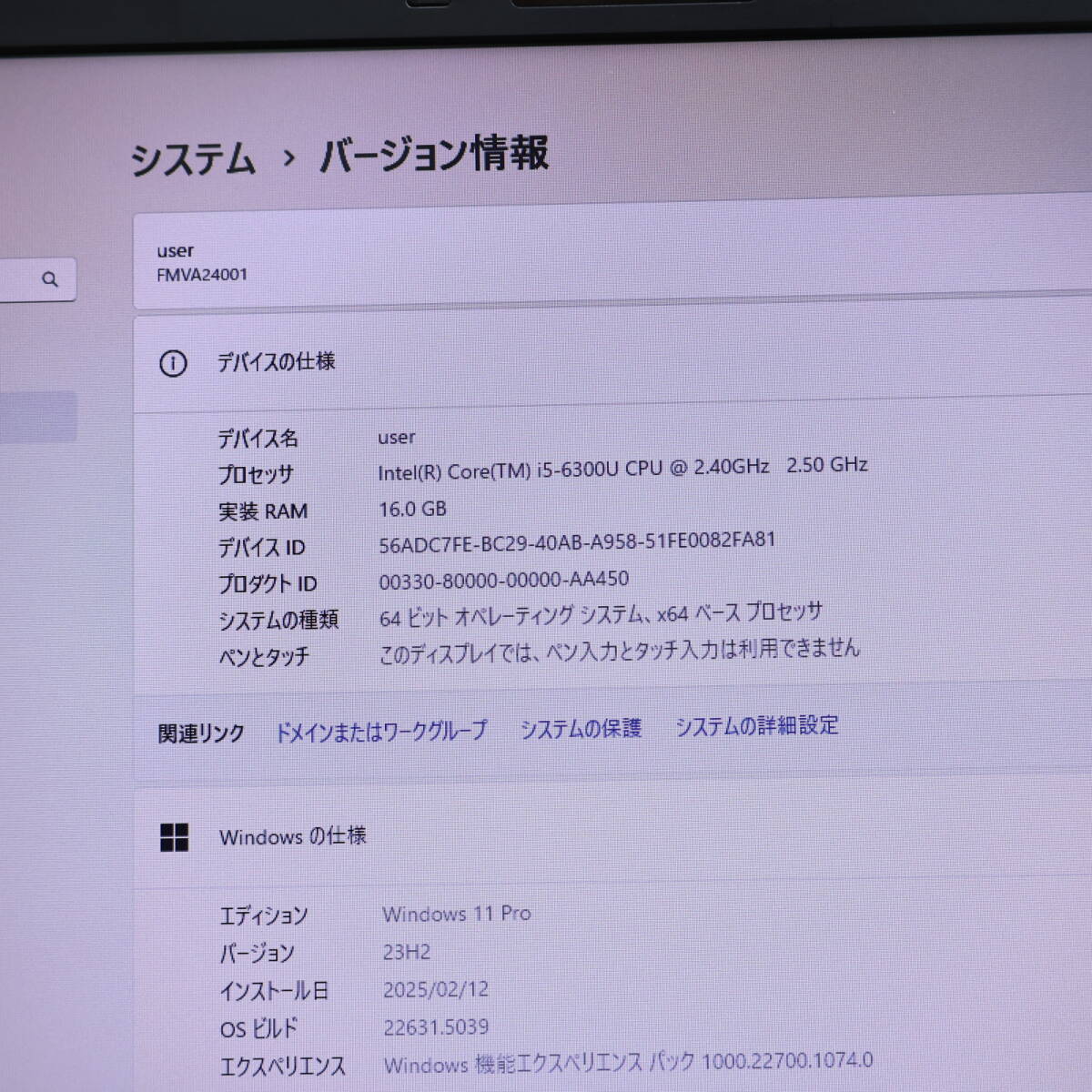Select the エクスペリエンス パック 1000.22700.1074.0 value

628,1063
